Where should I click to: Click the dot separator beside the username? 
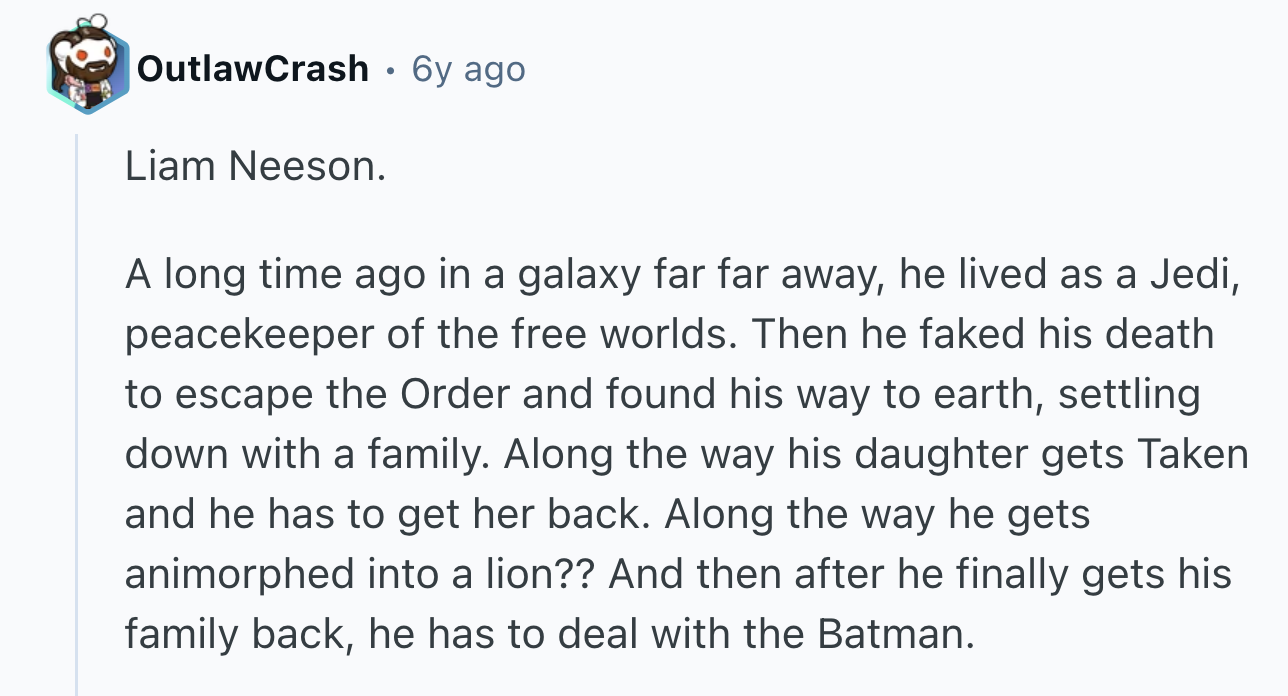[x=388, y=70]
